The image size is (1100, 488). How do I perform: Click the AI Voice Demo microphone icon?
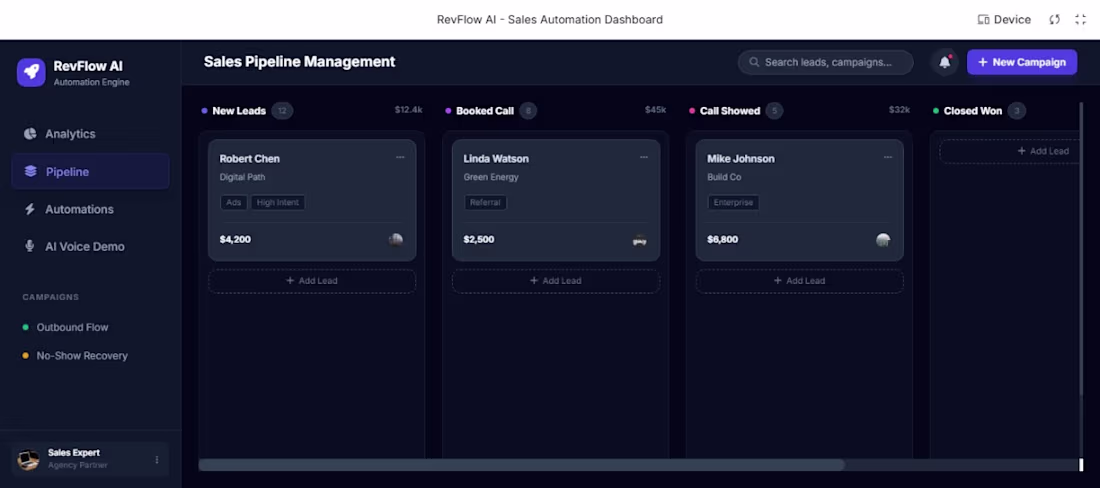point(29,246)
